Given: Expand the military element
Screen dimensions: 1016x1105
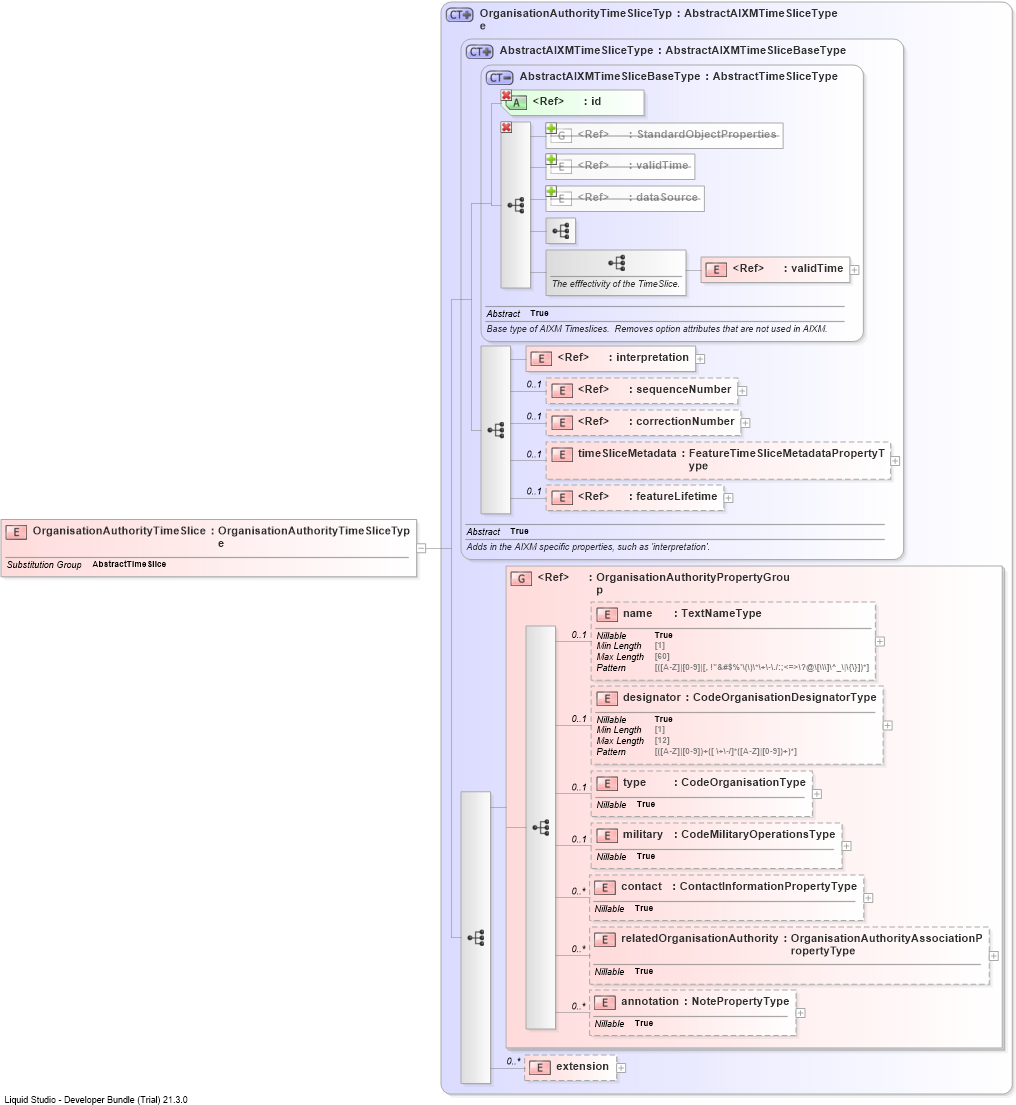Looking at the screenshot, I should coord(846,846).
